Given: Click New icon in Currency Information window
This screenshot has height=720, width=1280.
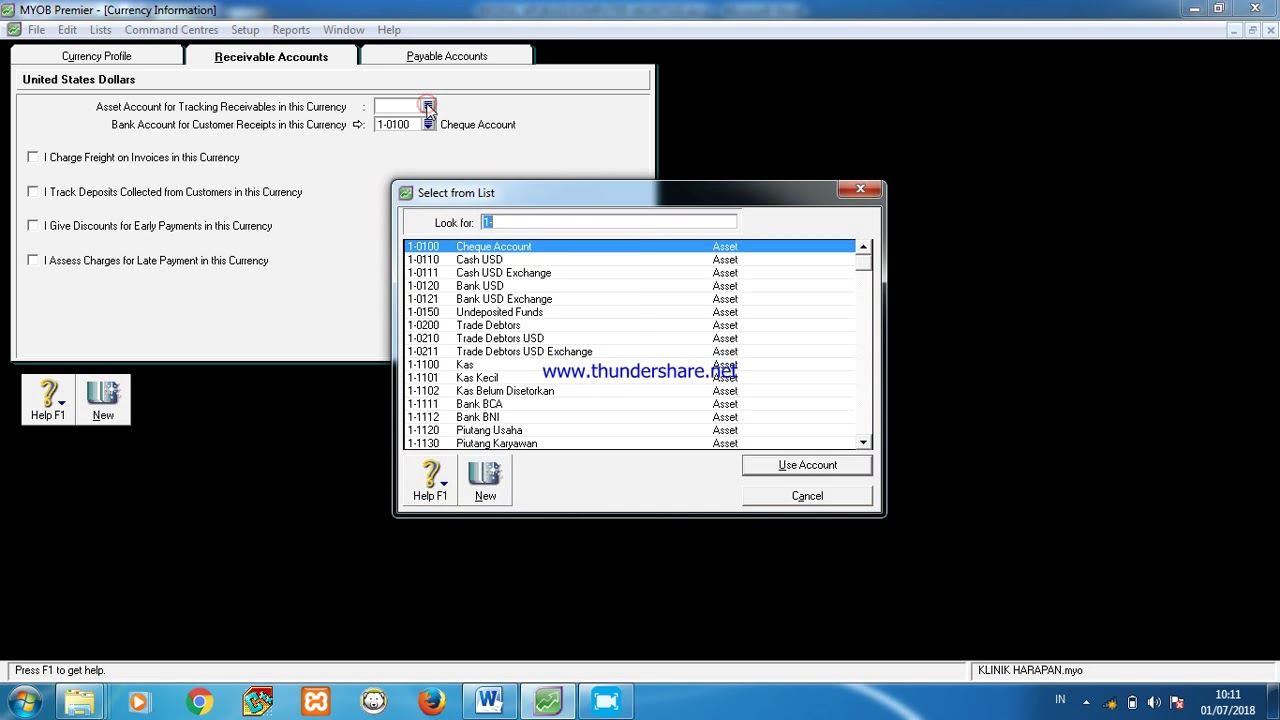Looking at the screenshot, I should pyautogui.click(x=103, y=399).
